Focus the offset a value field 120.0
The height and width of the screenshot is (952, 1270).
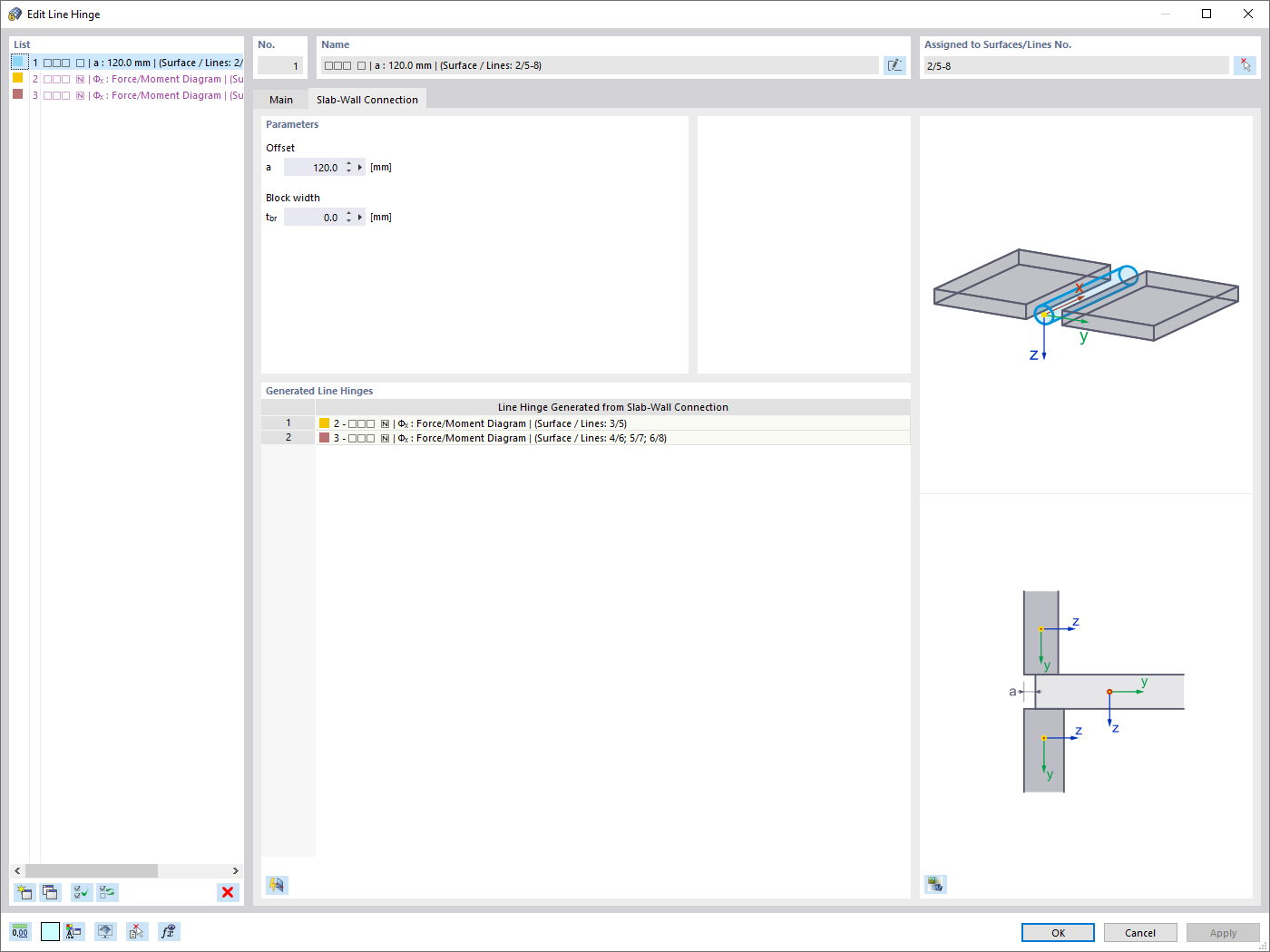(x=313, y=167)
